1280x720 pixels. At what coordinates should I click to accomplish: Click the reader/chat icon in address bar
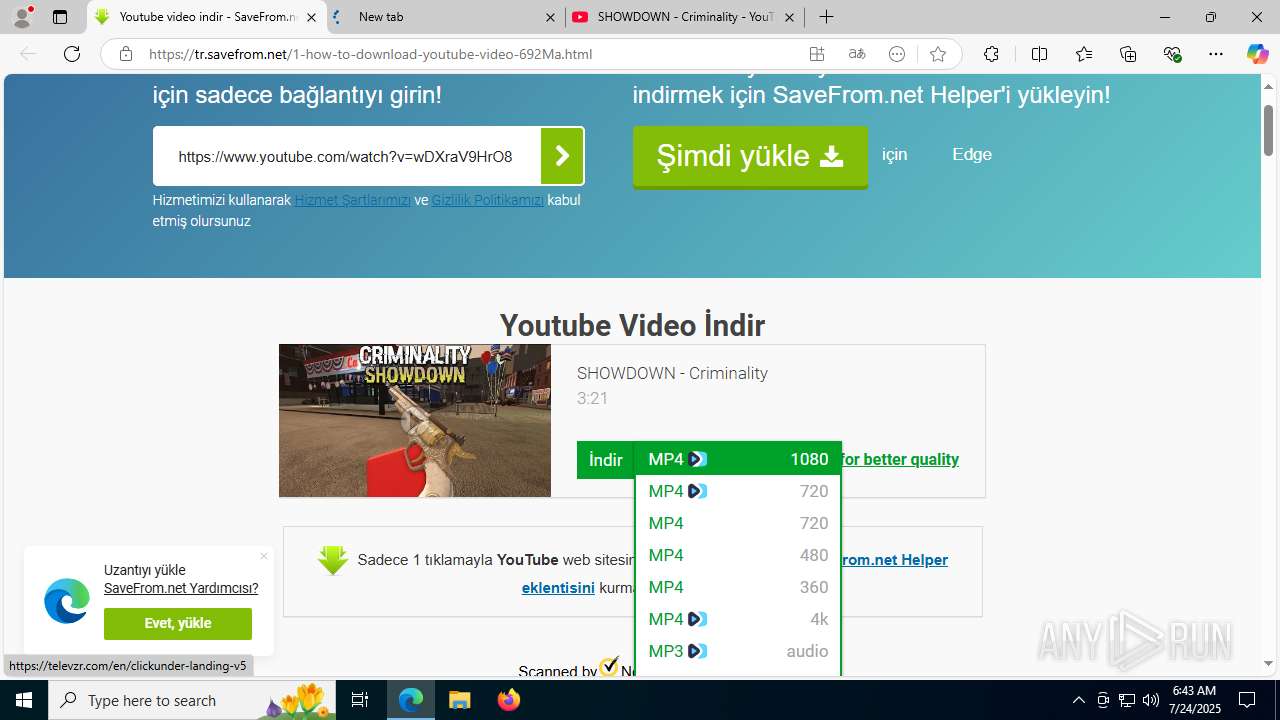(897, 54)
